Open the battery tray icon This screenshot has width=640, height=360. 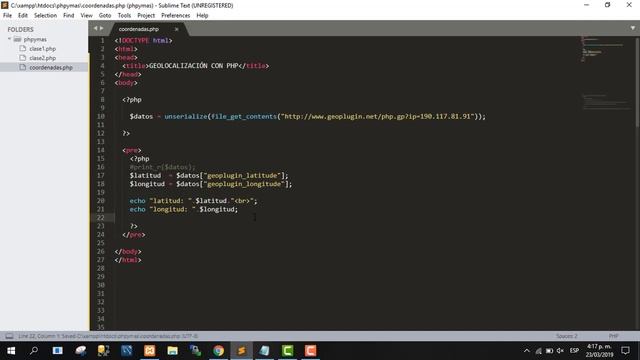pos(549,351)
